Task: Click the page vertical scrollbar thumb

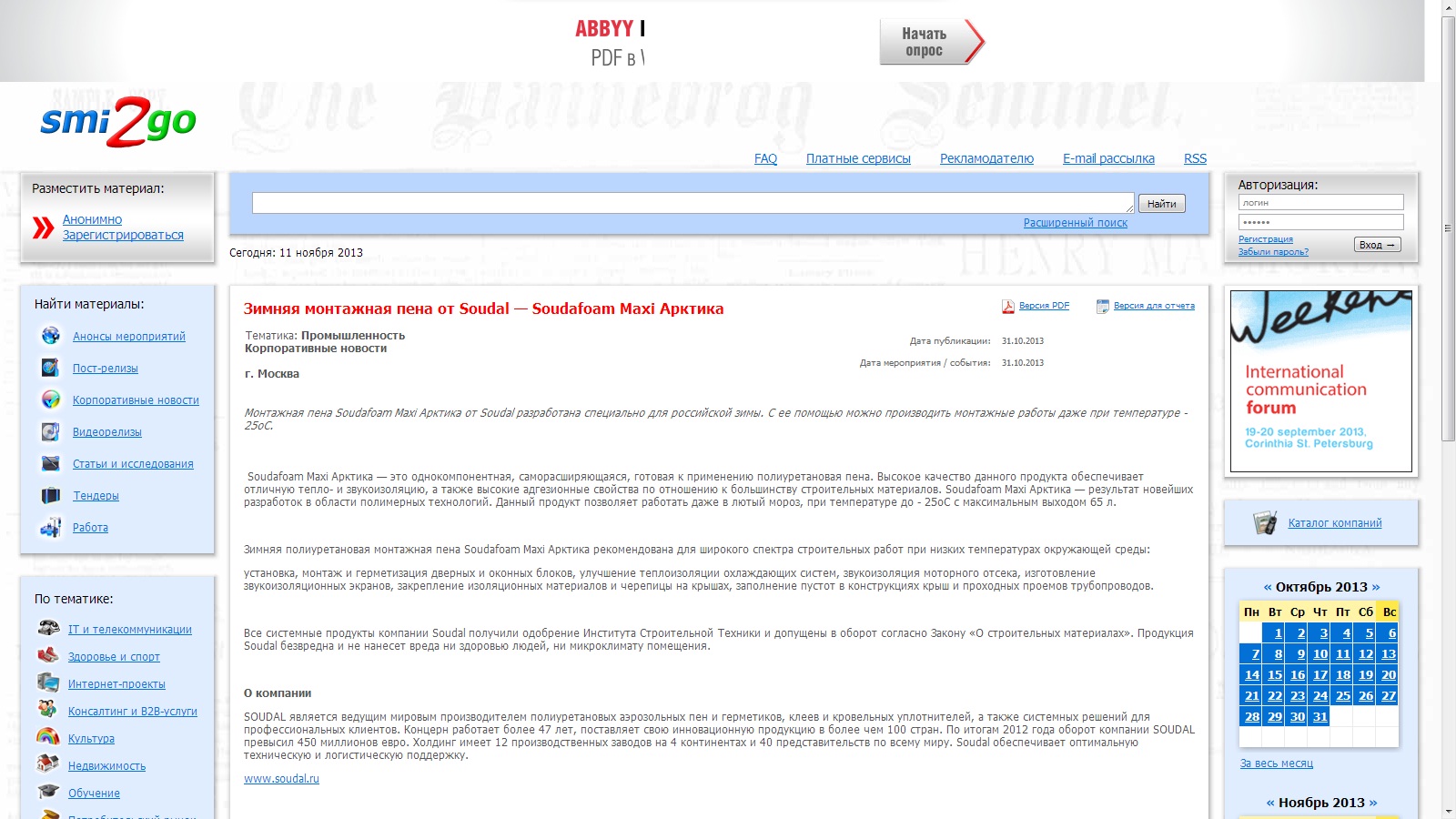Action: click(1448, 227)
